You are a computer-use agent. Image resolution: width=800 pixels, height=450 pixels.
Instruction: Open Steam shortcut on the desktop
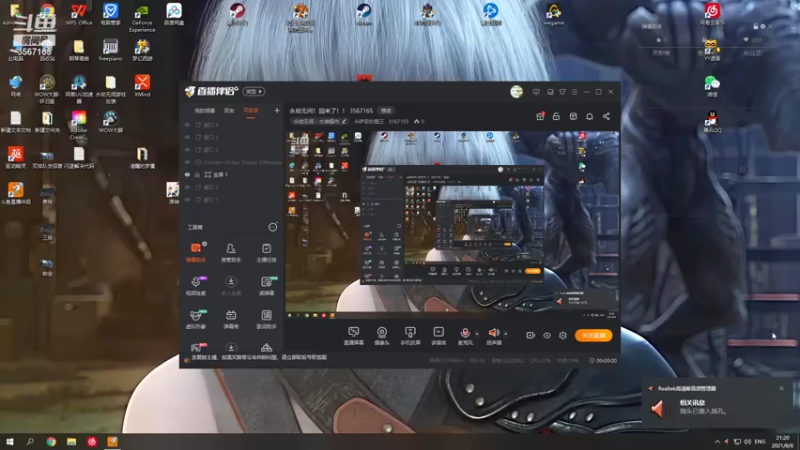click(363, 14)
